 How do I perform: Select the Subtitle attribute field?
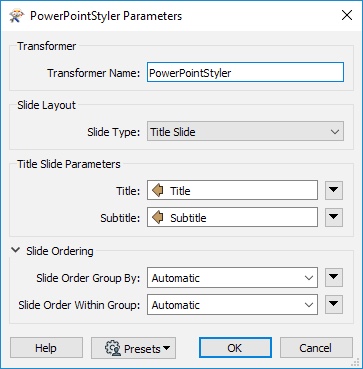[232, 217]
